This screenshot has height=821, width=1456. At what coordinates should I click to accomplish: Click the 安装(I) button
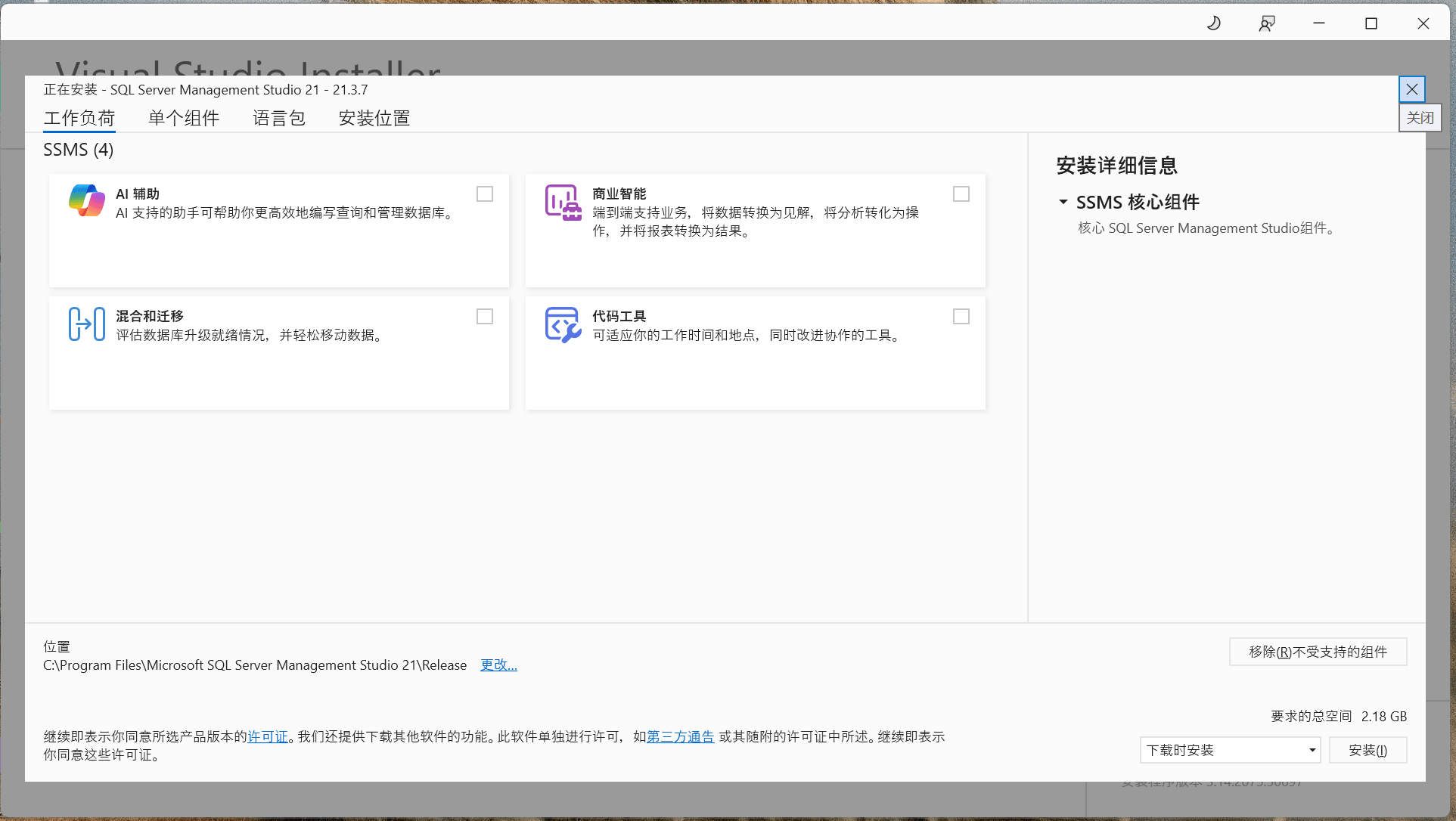click(x=1368, y=750)
